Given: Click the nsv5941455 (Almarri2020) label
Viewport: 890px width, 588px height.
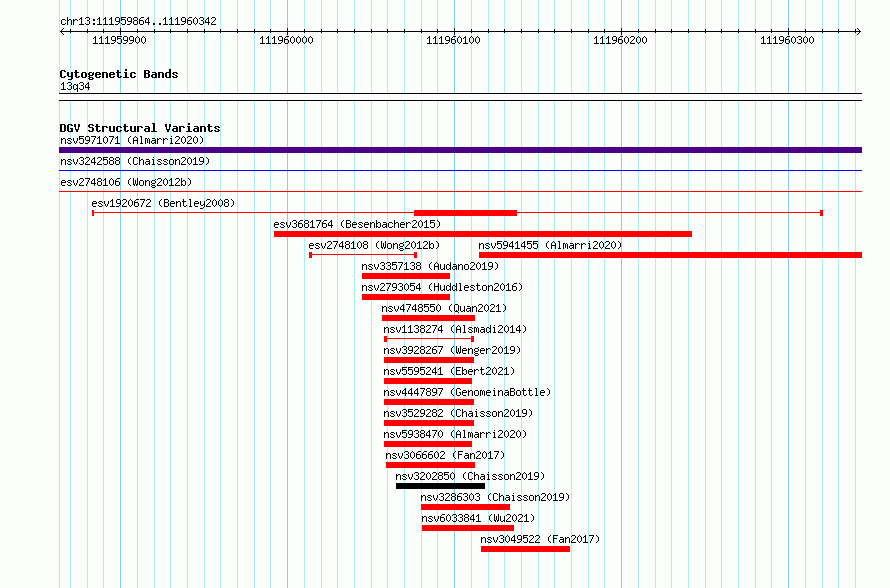Looking at the screenshot, I should pos(550,245).
